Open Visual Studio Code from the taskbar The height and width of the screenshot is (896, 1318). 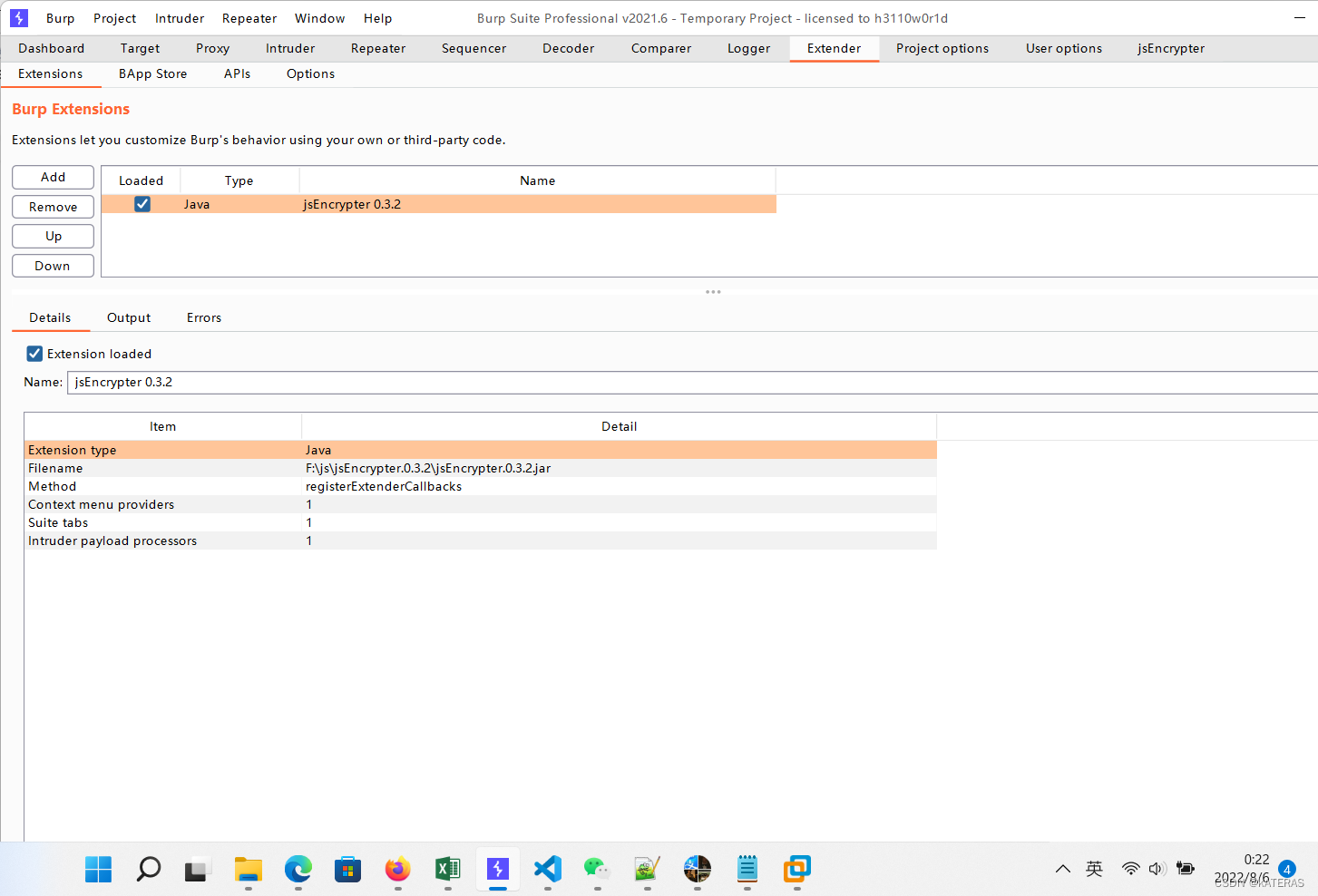[x=547, y=869]
